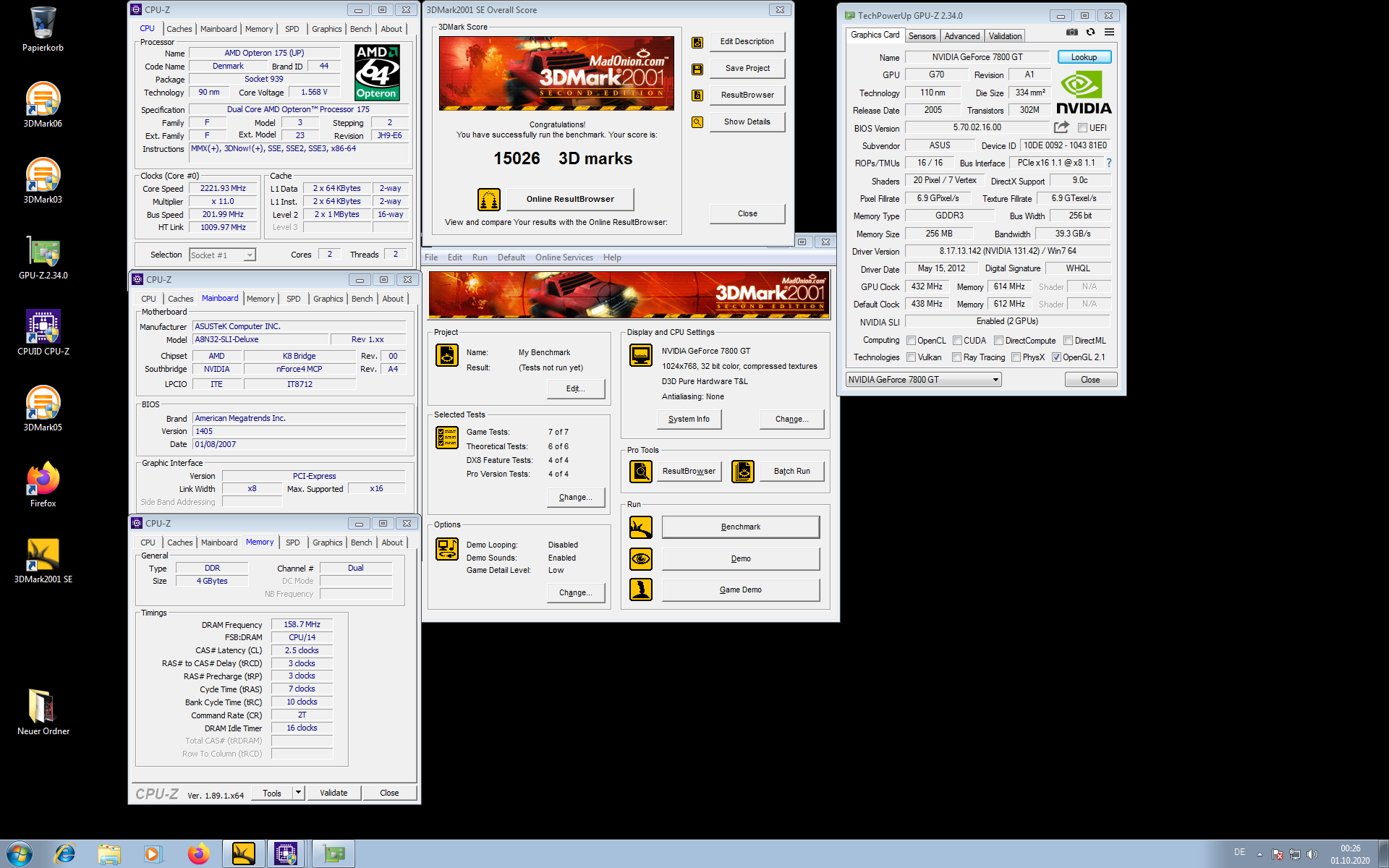
Task: Click the Edit... button under Project
Action: pyautogui.click(x=576, y=389)
